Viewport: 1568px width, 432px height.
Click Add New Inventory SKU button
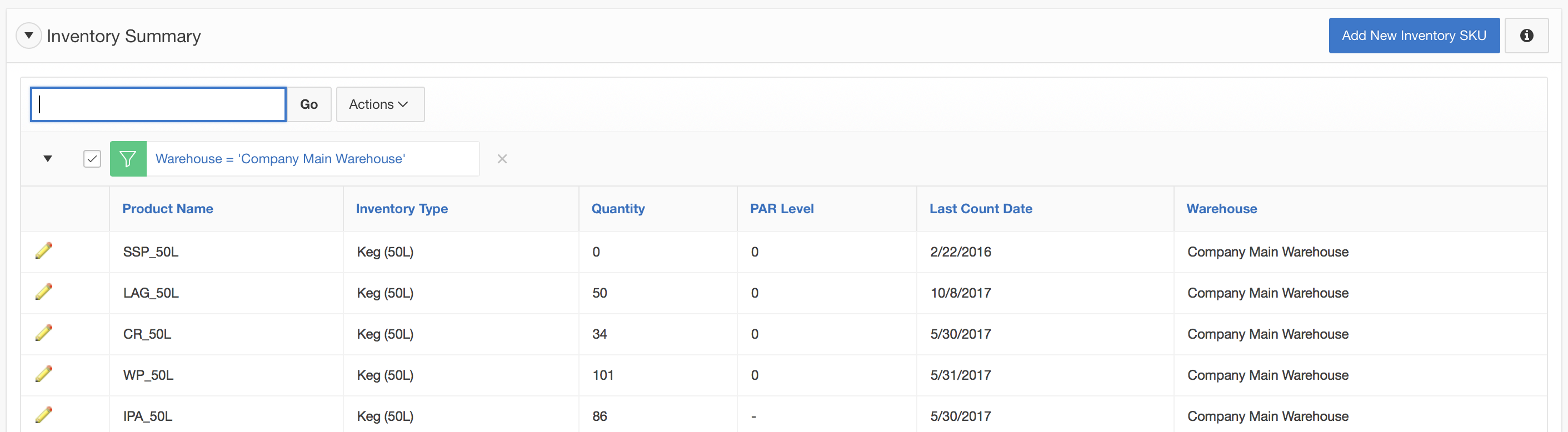(x=1414, y=36)
